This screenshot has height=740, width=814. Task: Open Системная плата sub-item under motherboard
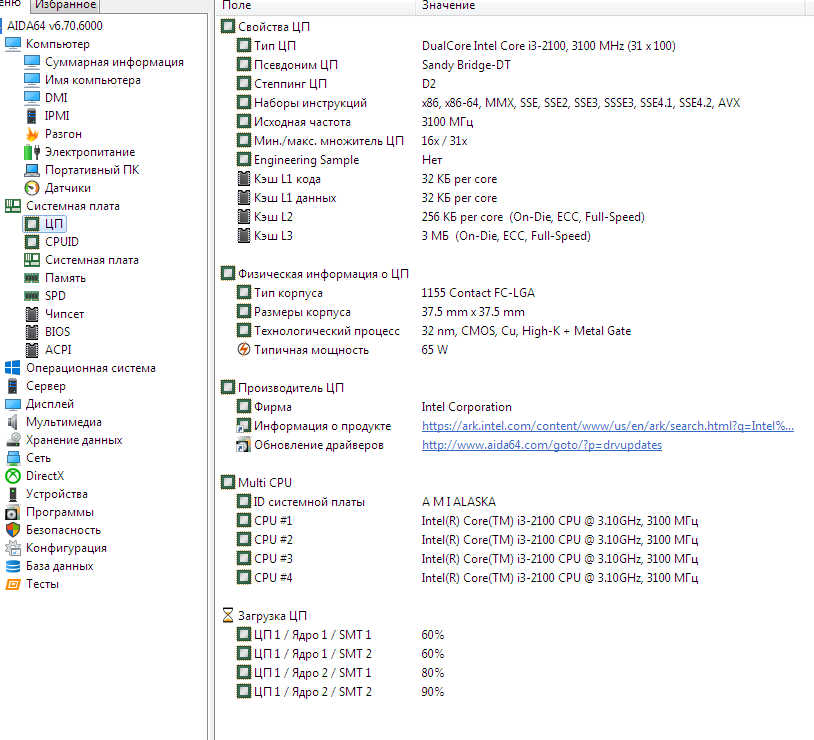(x=82, y=260)
